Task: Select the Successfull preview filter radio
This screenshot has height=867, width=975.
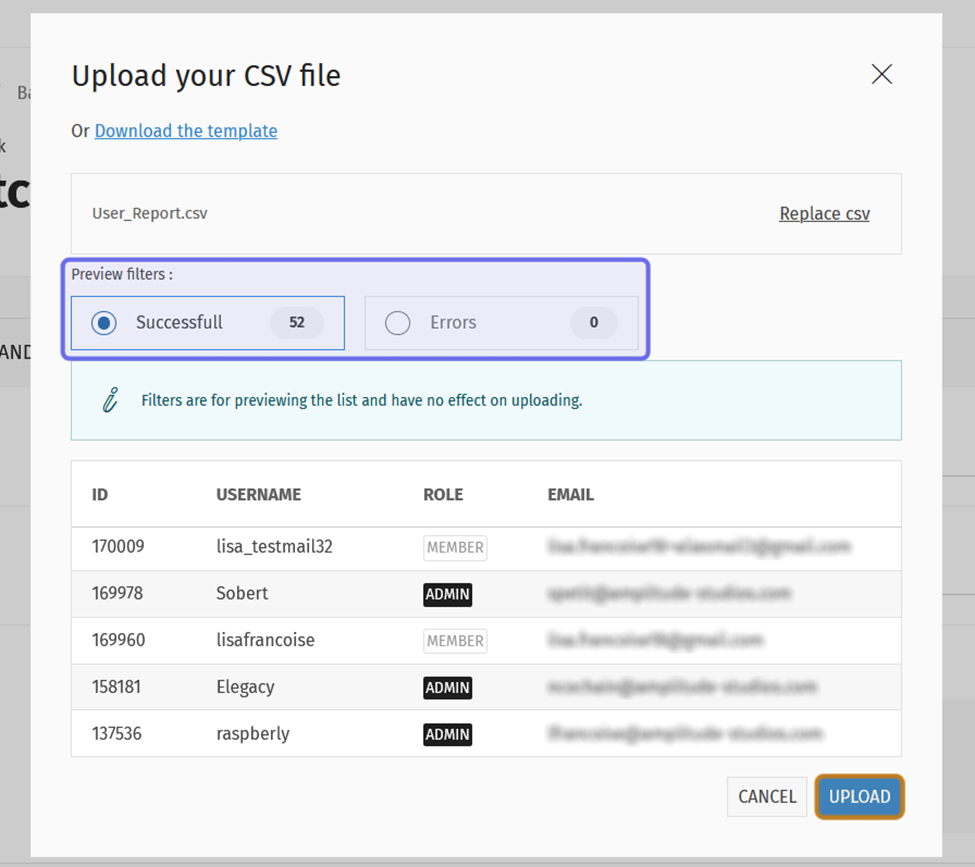Action: pyautogui.click(x=104, y=323)
